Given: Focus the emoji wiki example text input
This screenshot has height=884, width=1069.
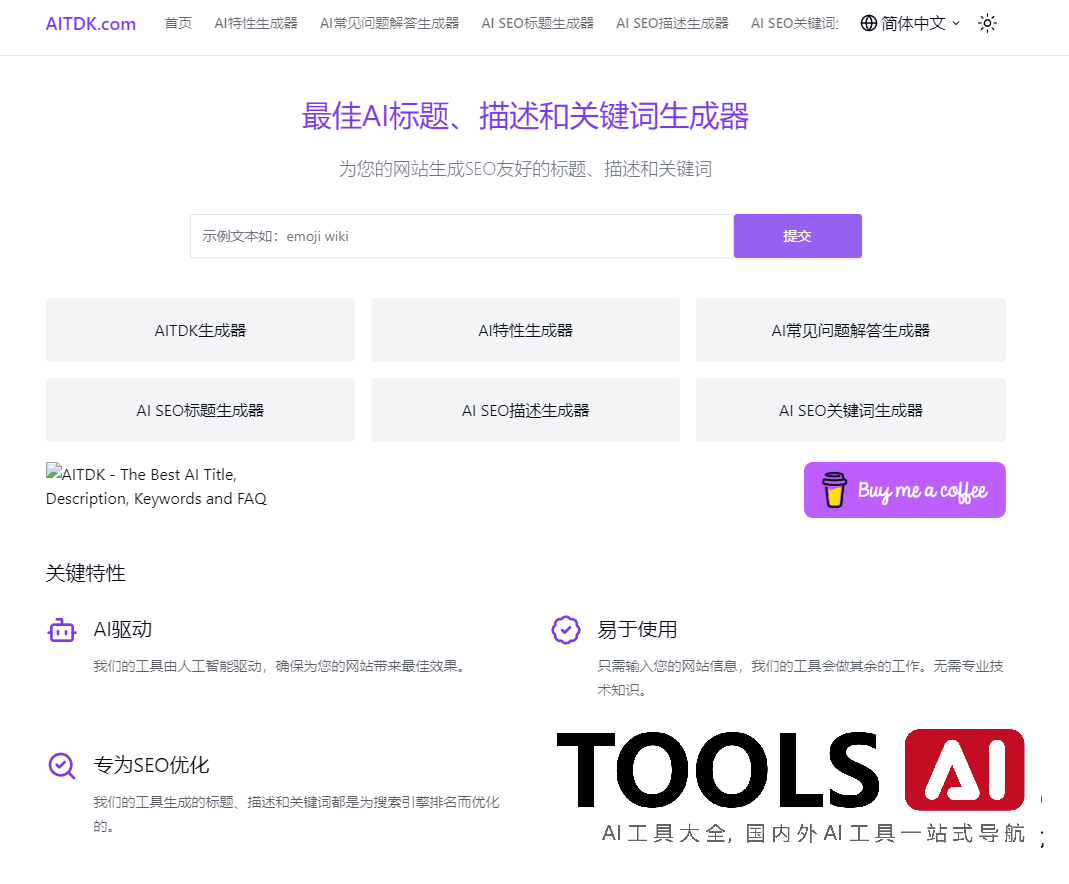Looking at the screenshot, I should click(x=461, y=236).
